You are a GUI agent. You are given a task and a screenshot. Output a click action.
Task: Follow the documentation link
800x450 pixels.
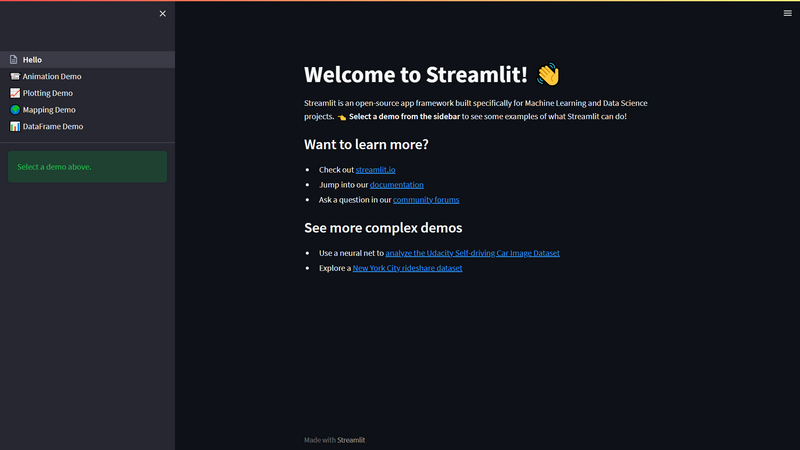(396, 185)
